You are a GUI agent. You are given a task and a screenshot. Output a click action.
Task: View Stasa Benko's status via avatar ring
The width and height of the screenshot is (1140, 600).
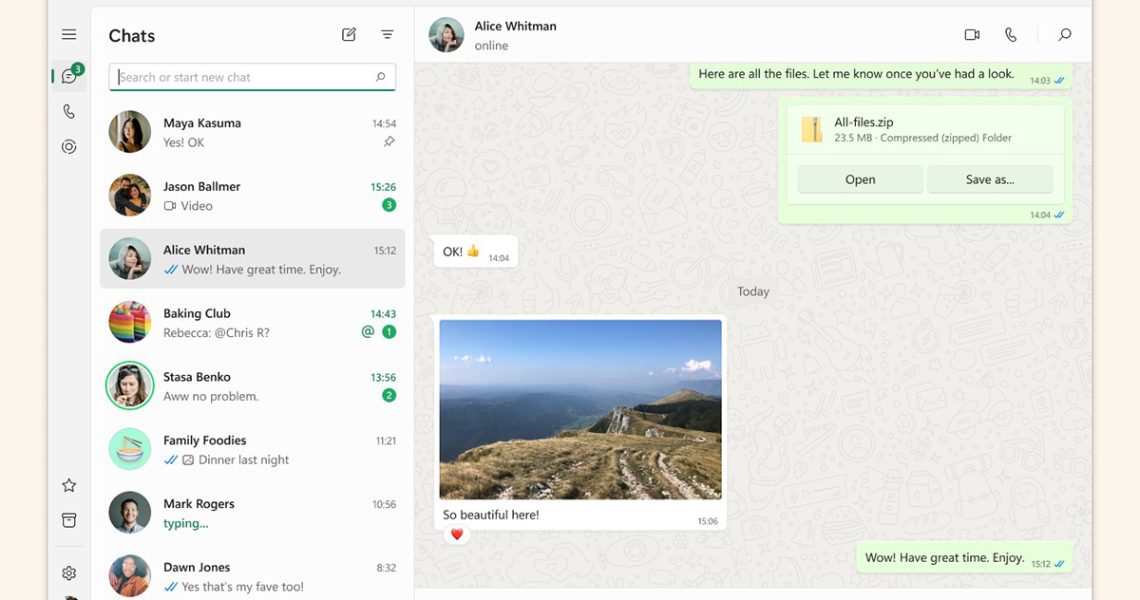[x=129, y=385]
